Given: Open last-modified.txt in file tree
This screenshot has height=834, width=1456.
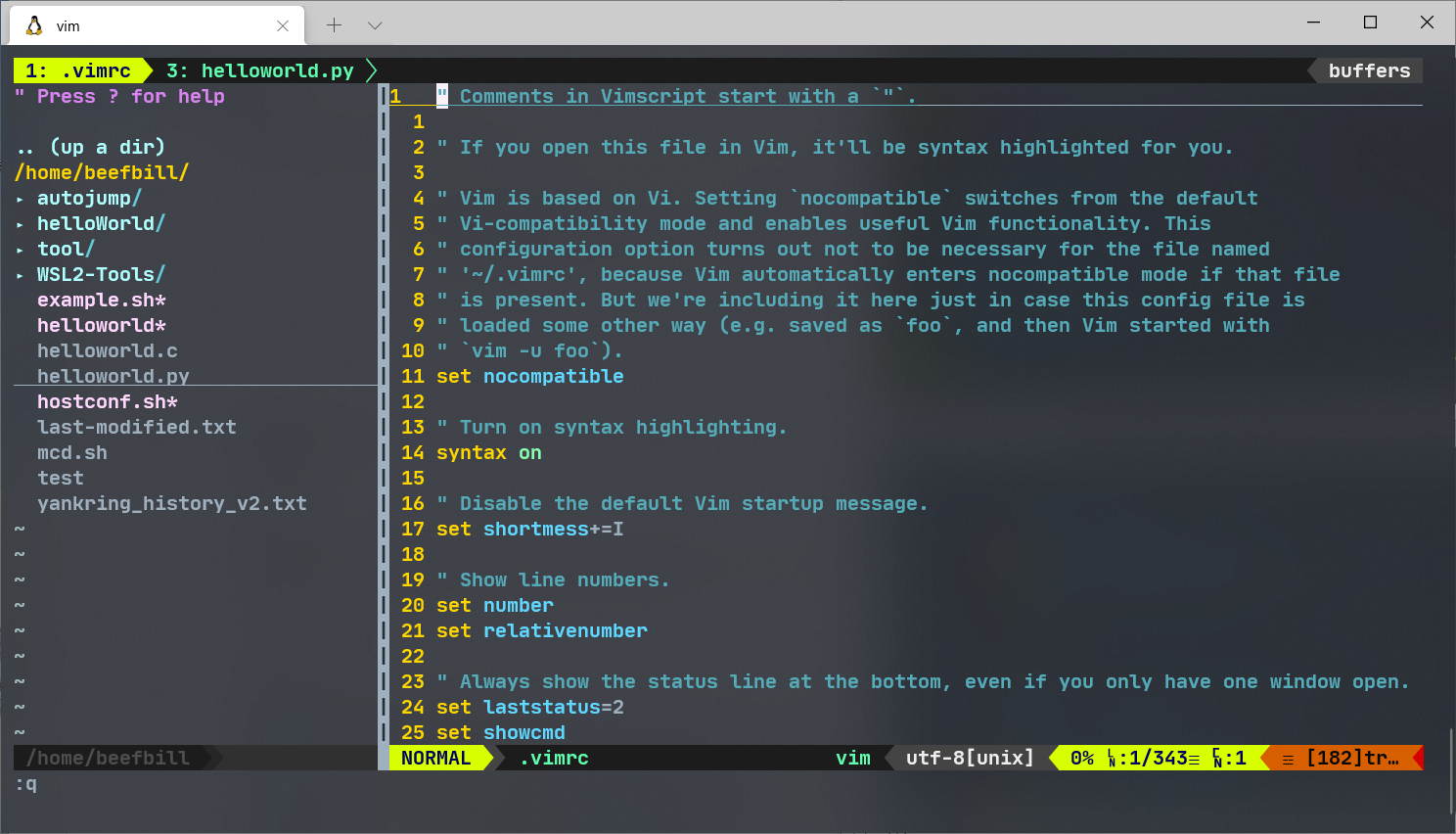Looking at the screenshot, I should coord(136,427).
